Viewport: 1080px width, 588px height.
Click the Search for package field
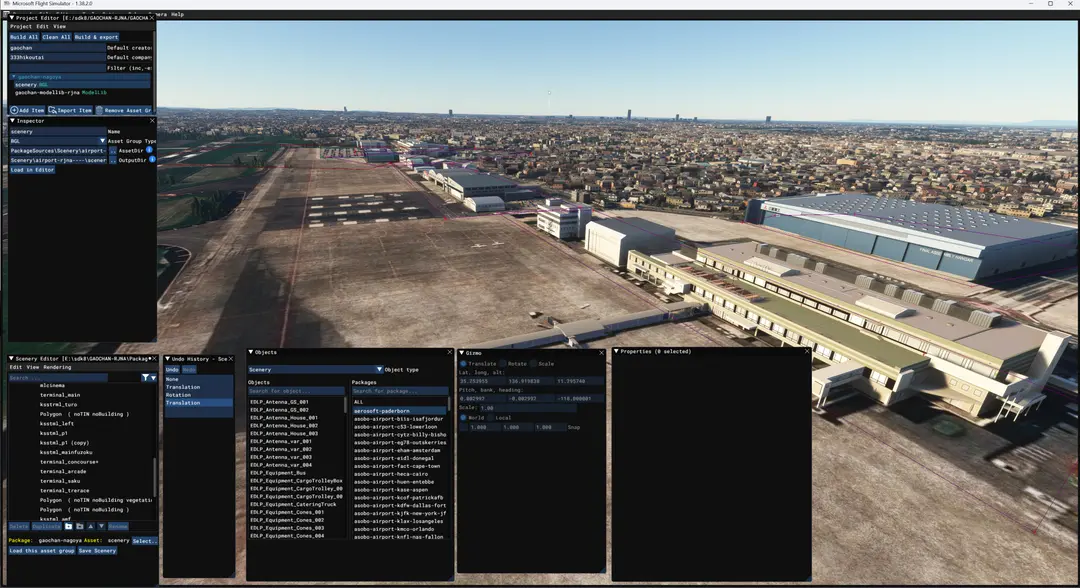pyautogui.click(x=399, y=391)
